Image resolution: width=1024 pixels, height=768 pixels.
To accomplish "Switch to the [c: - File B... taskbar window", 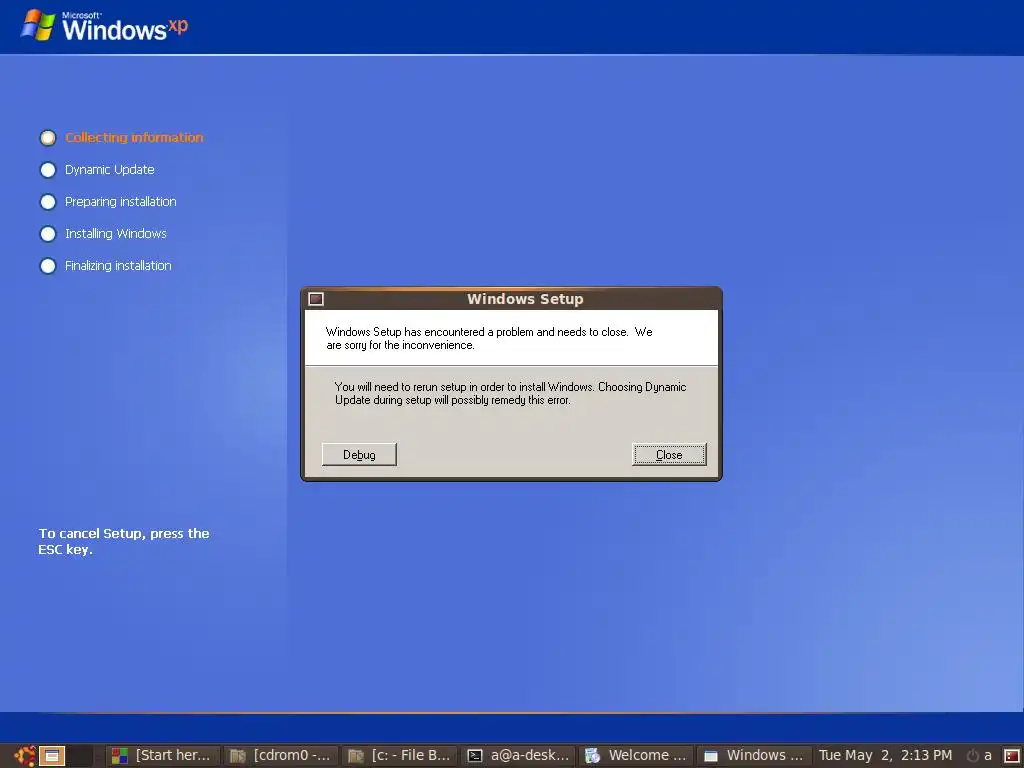I will pos(400,756).
